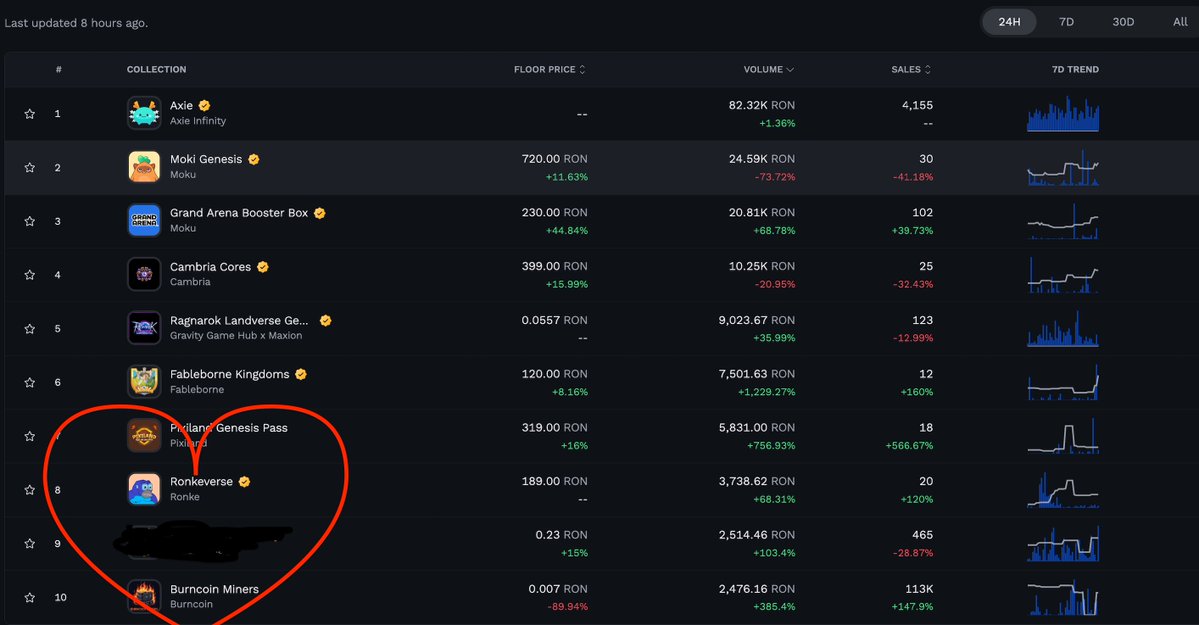Screen dimensions: 1199x625
Task: Click the Last updated 8 hours ago text
Action: pos(76,23)
